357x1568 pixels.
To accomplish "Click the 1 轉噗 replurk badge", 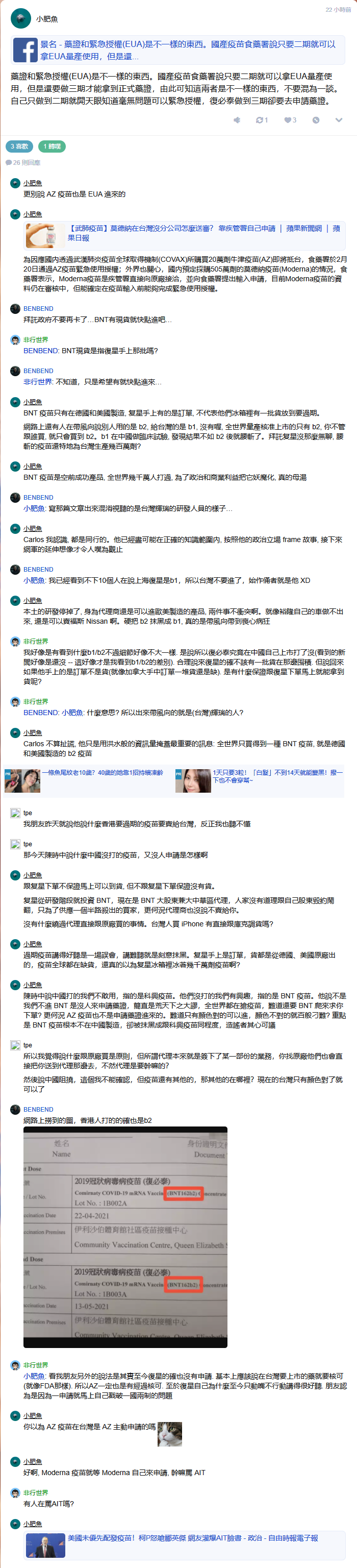I will click(x=52, y=146).
